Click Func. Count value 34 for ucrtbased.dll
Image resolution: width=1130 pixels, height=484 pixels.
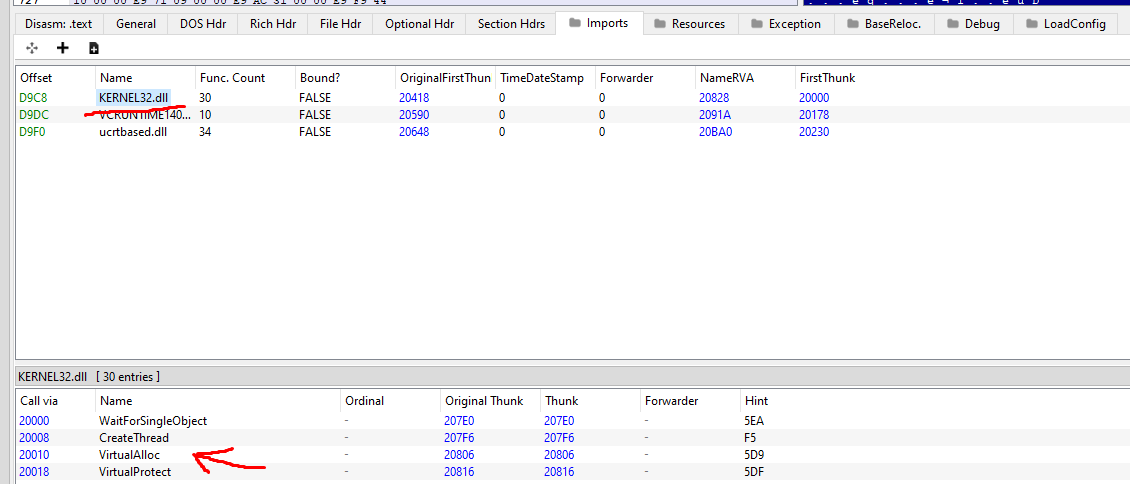coord(205,132)
